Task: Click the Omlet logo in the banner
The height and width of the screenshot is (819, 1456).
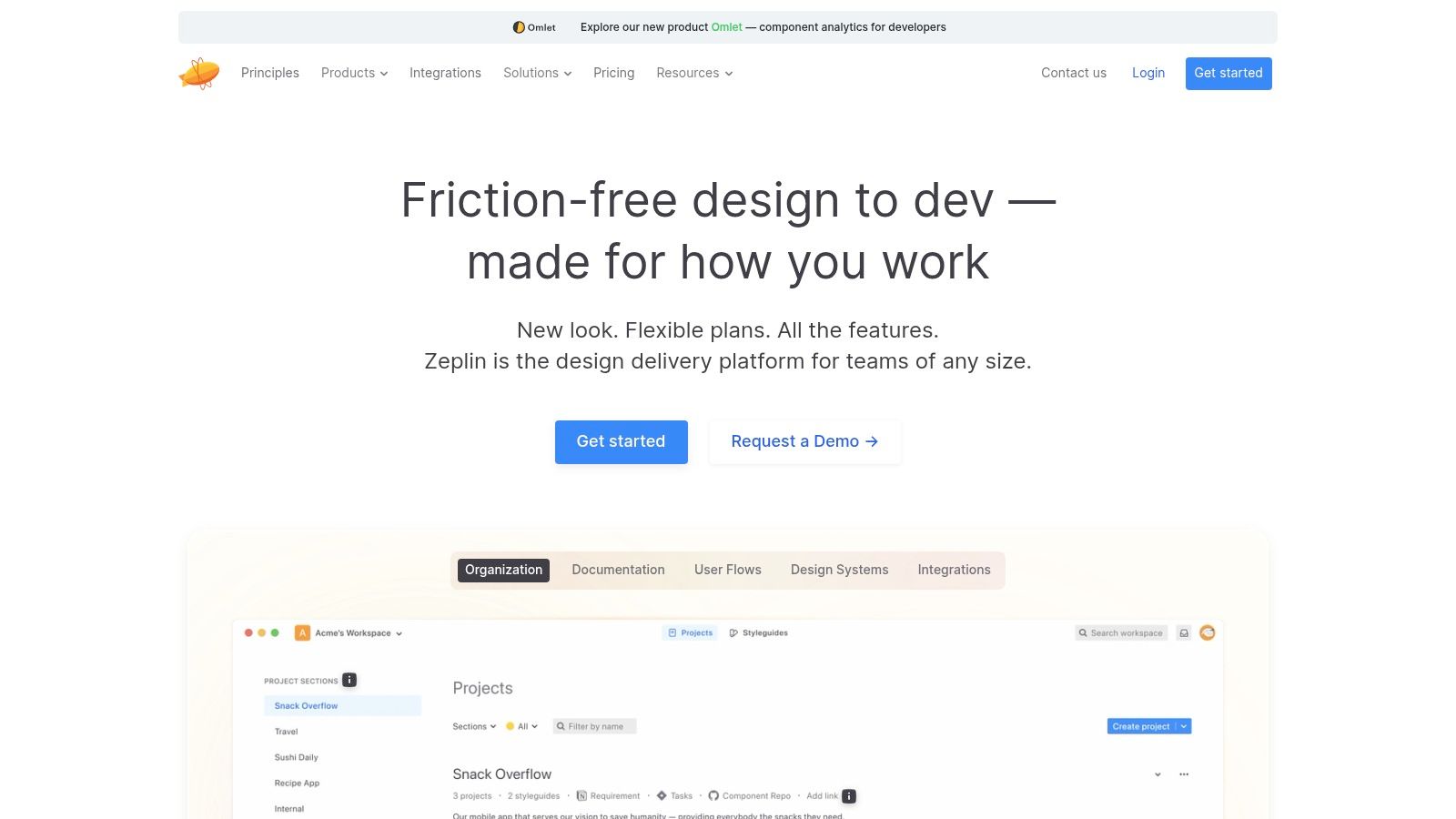Action: [x=534, y=27]
